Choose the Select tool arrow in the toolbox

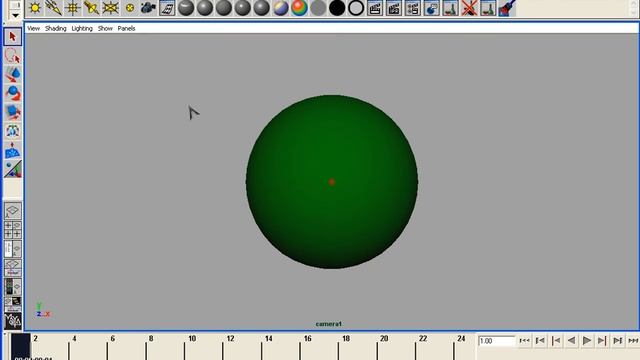tap(13, 37)
